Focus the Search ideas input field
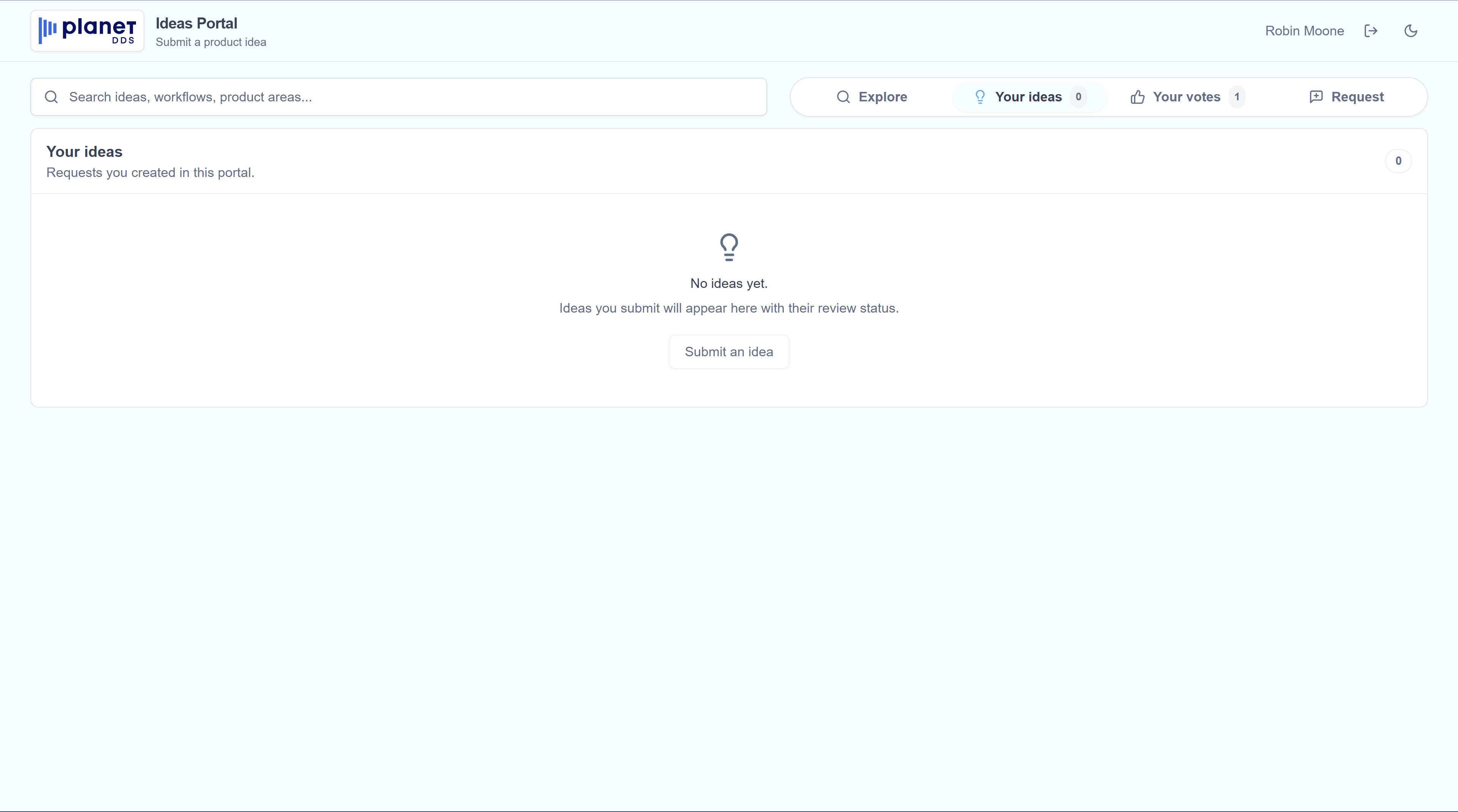This screenshot has width=1458, height=812. pyautogui.click(x=398, y=97)
